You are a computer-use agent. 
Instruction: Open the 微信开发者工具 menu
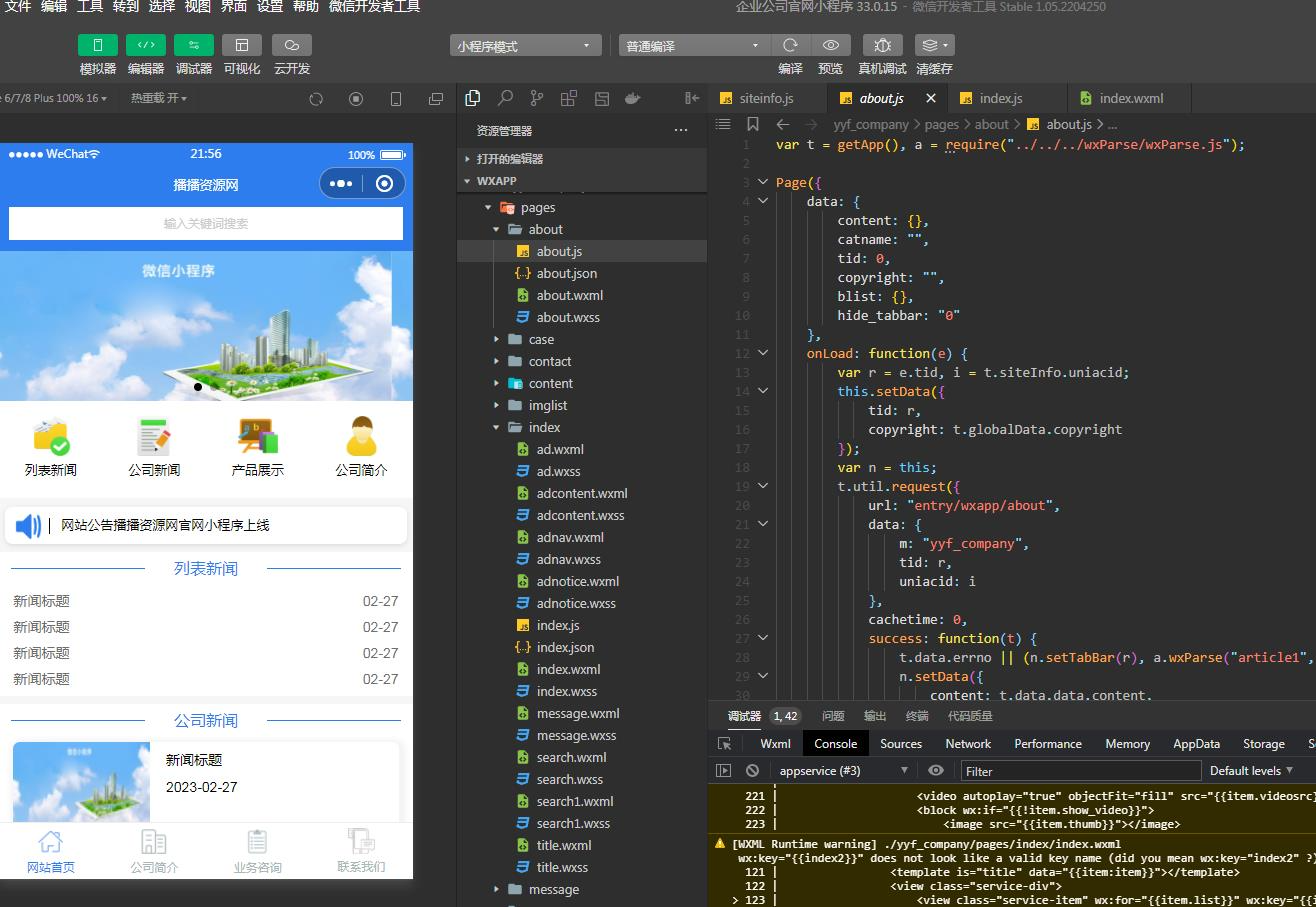click(x=374, y=7)
